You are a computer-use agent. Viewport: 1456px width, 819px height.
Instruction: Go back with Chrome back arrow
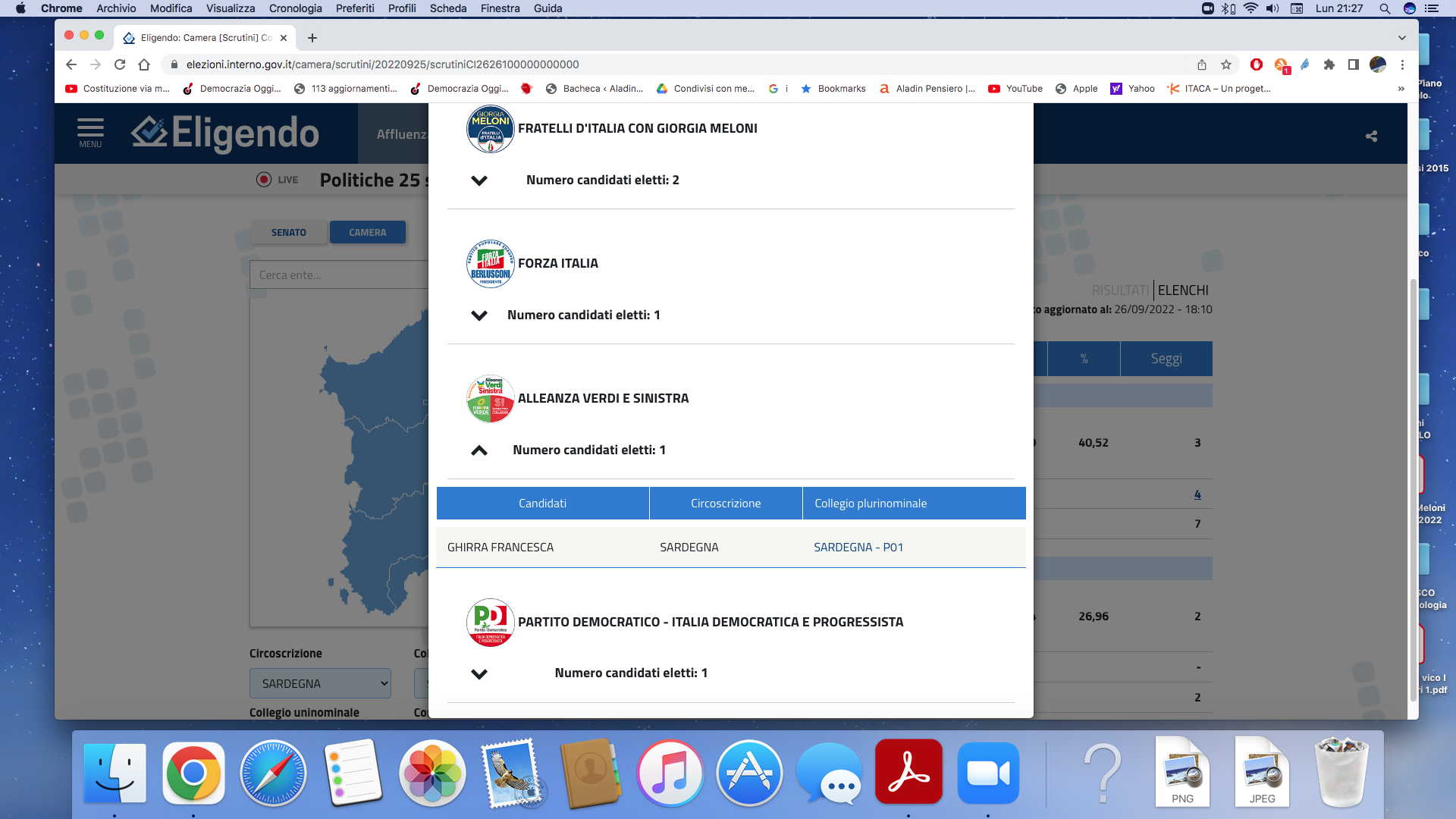71,64
